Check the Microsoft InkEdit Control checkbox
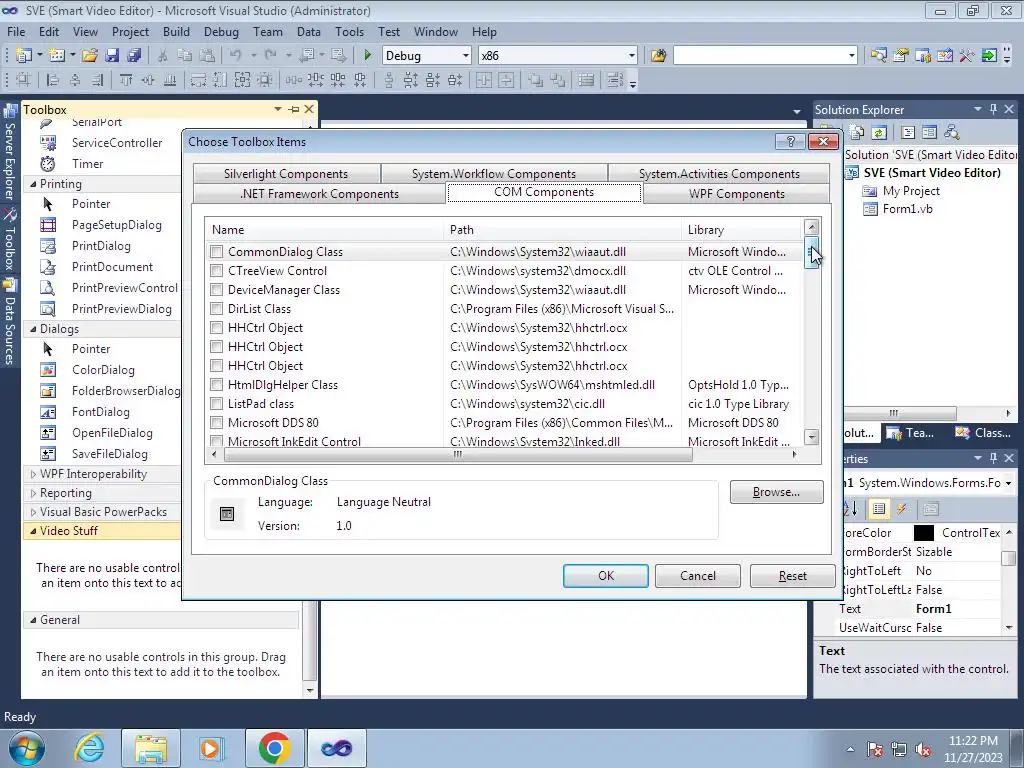 pyautogui.click(x=216, y=441)
